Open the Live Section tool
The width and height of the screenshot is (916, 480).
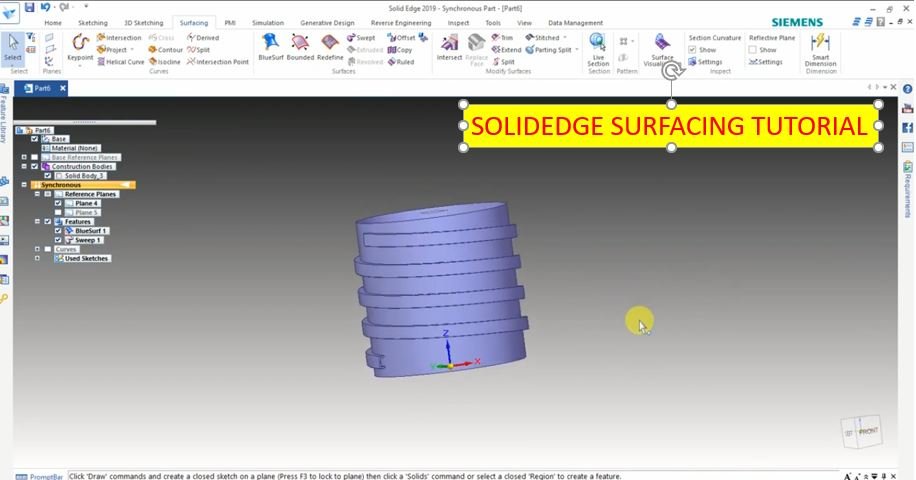click(598, 46)
